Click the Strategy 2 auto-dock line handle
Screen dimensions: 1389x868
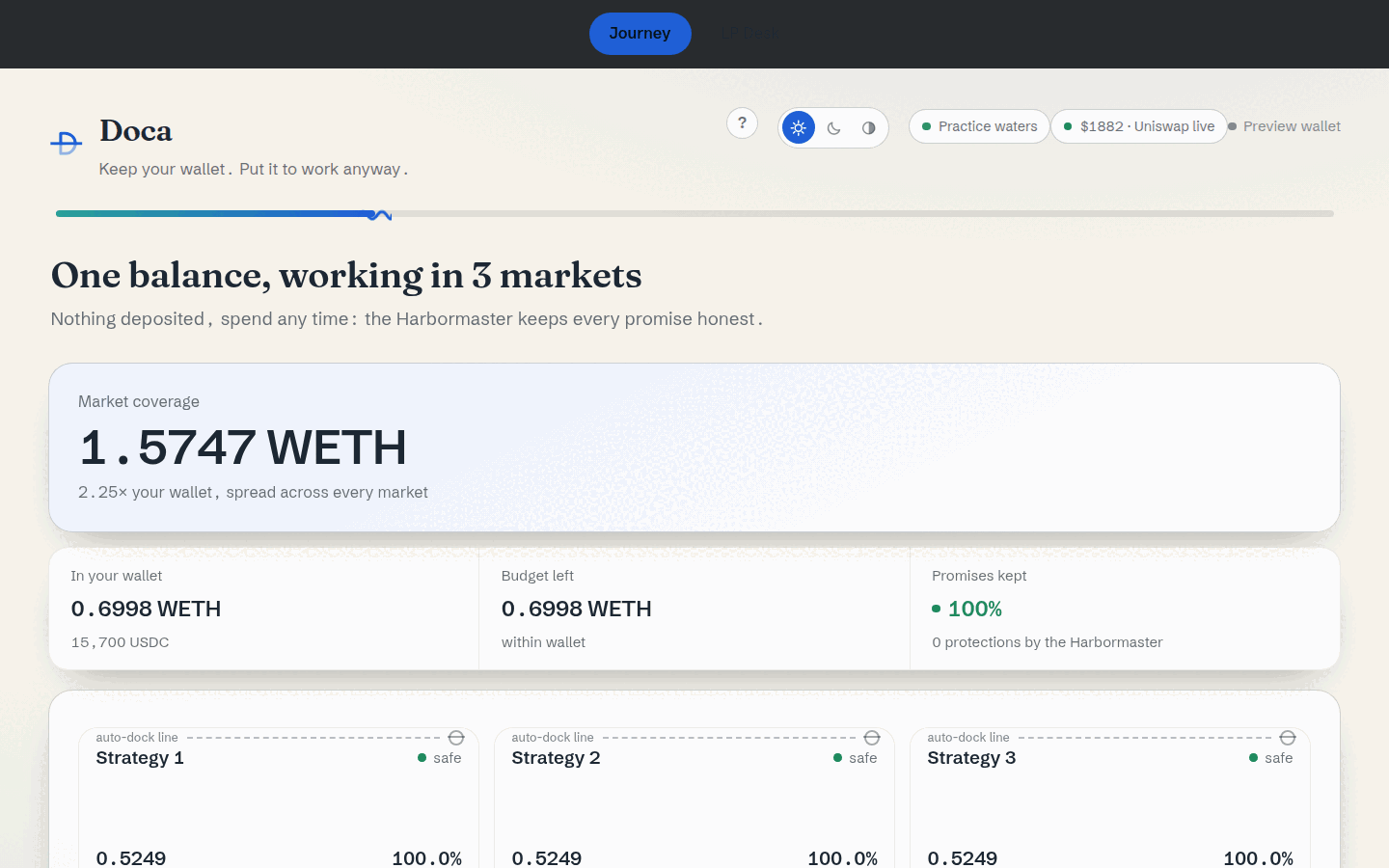click(x=872, y=738)
